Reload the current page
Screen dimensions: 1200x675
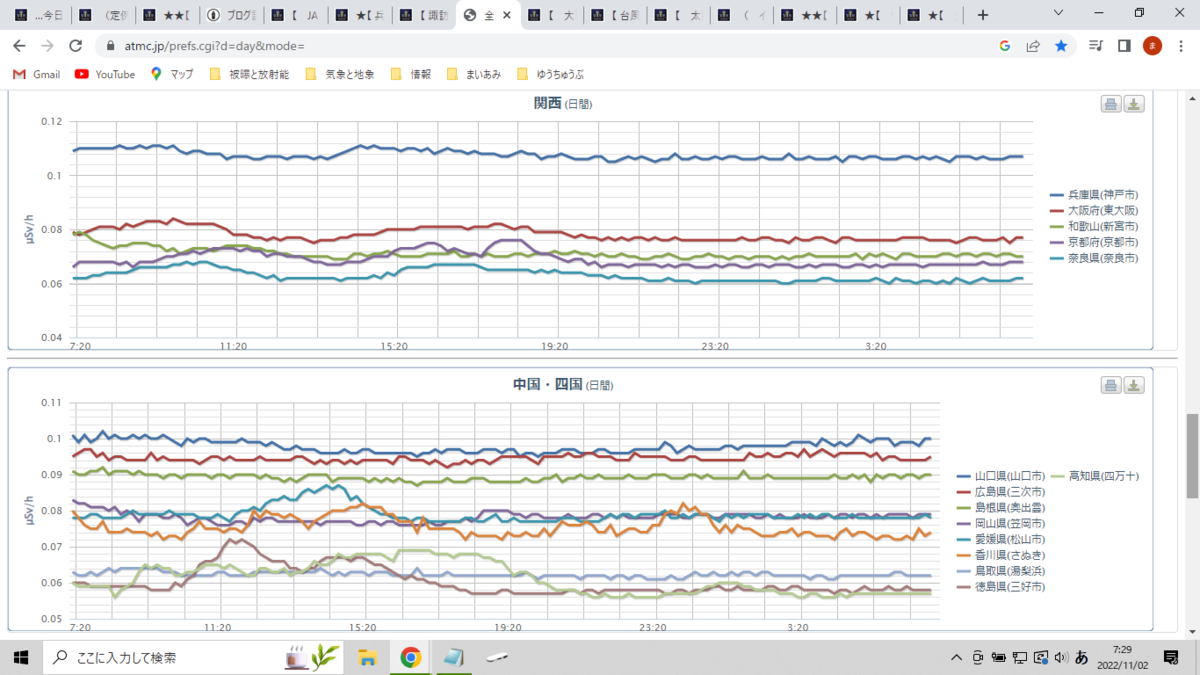tap(75, 46)
